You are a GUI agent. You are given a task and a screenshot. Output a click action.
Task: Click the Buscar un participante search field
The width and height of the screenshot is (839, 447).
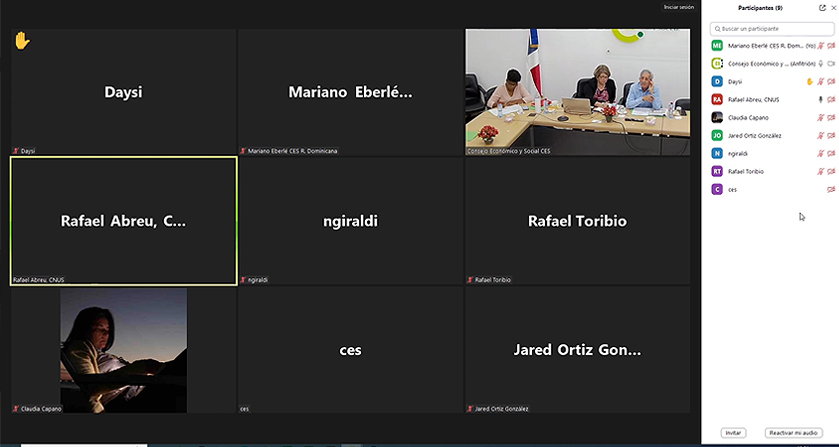(772, 29)
